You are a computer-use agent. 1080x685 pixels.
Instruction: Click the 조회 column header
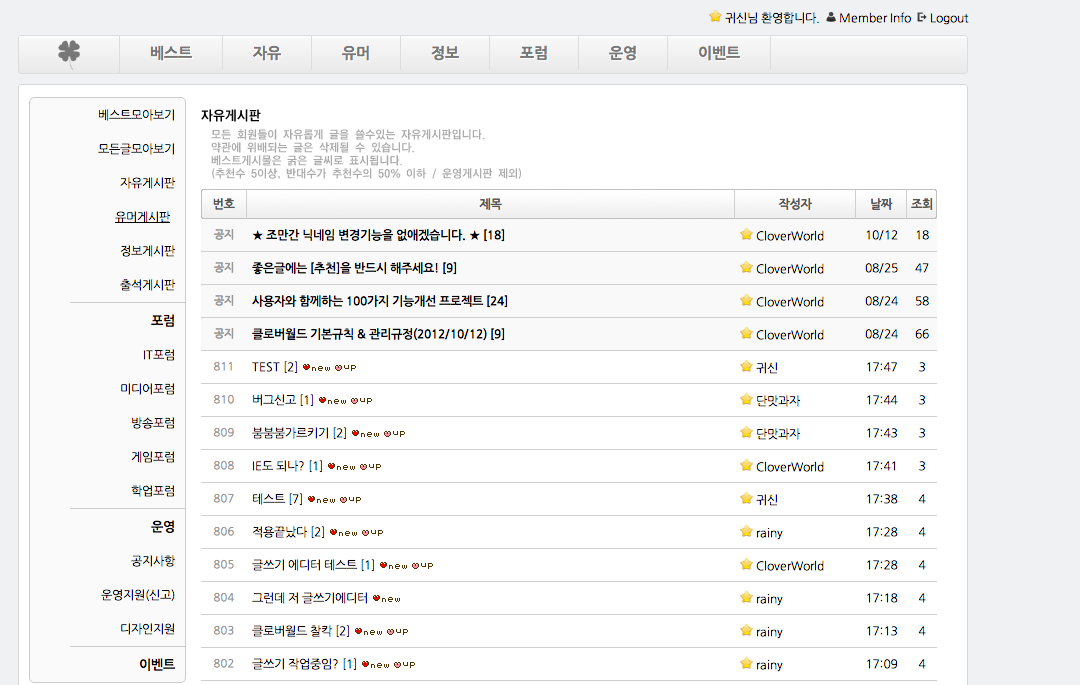(x=921, y=204)
